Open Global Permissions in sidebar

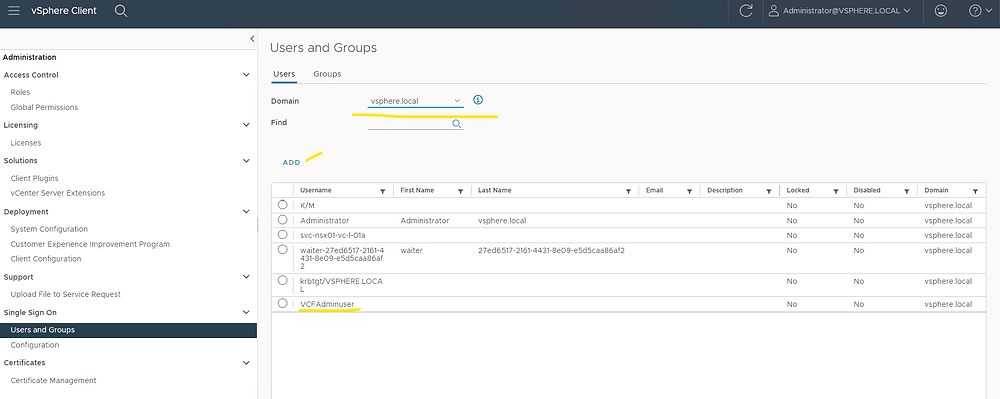pos(44,107)
